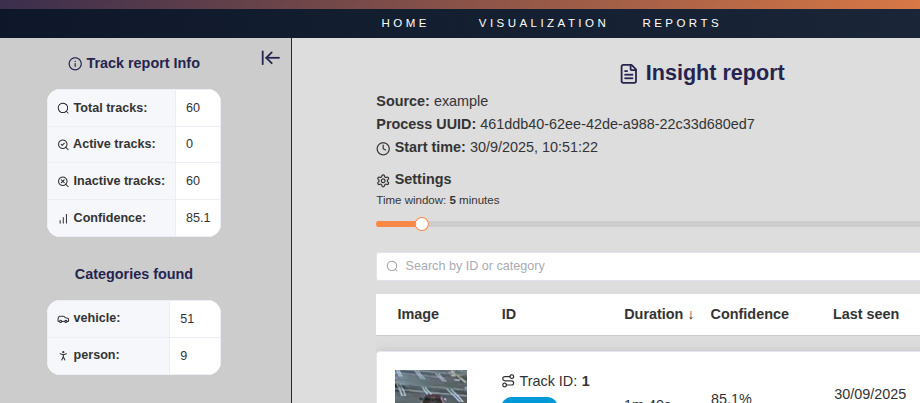
Task: Click the Insight report document icon
Action: [x=629, y=73]
